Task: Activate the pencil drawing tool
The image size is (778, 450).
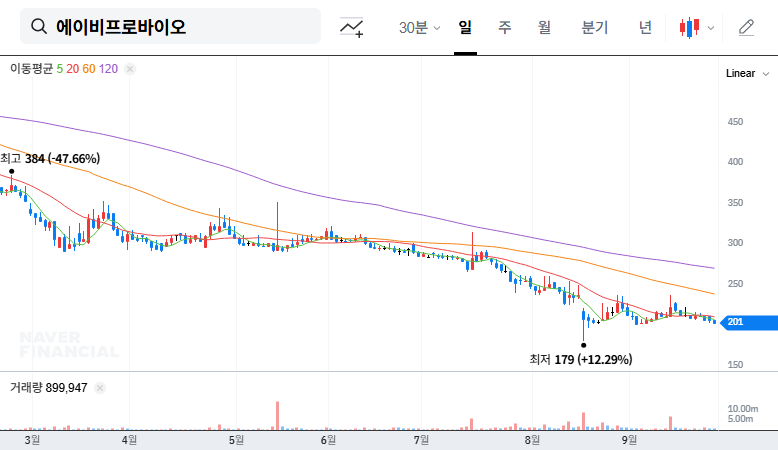Action: coord(746,27)
